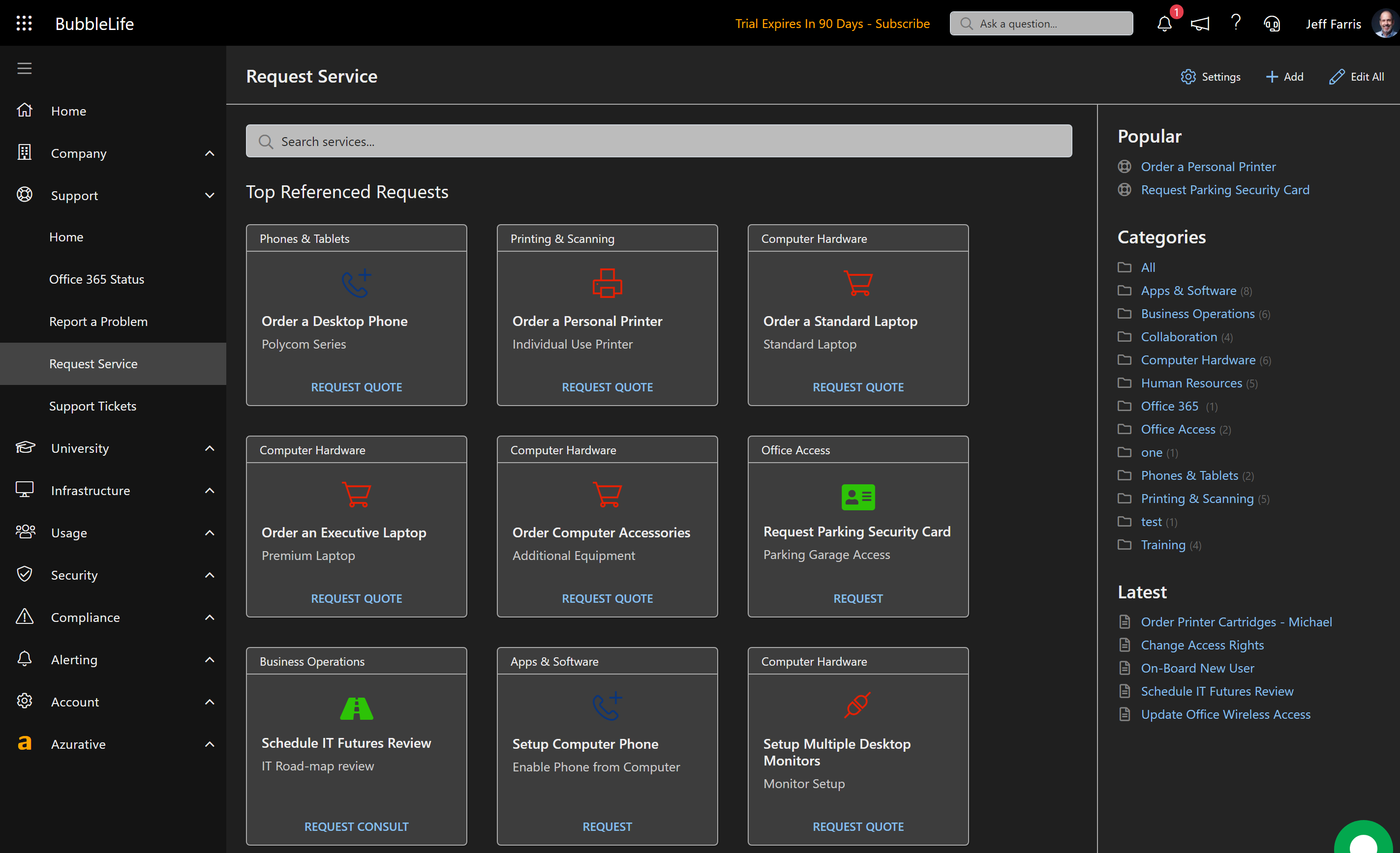Click Request on Setup Computer Phone card
The width and height of the screenshot is (1400, 853).
tap(607, 826)
